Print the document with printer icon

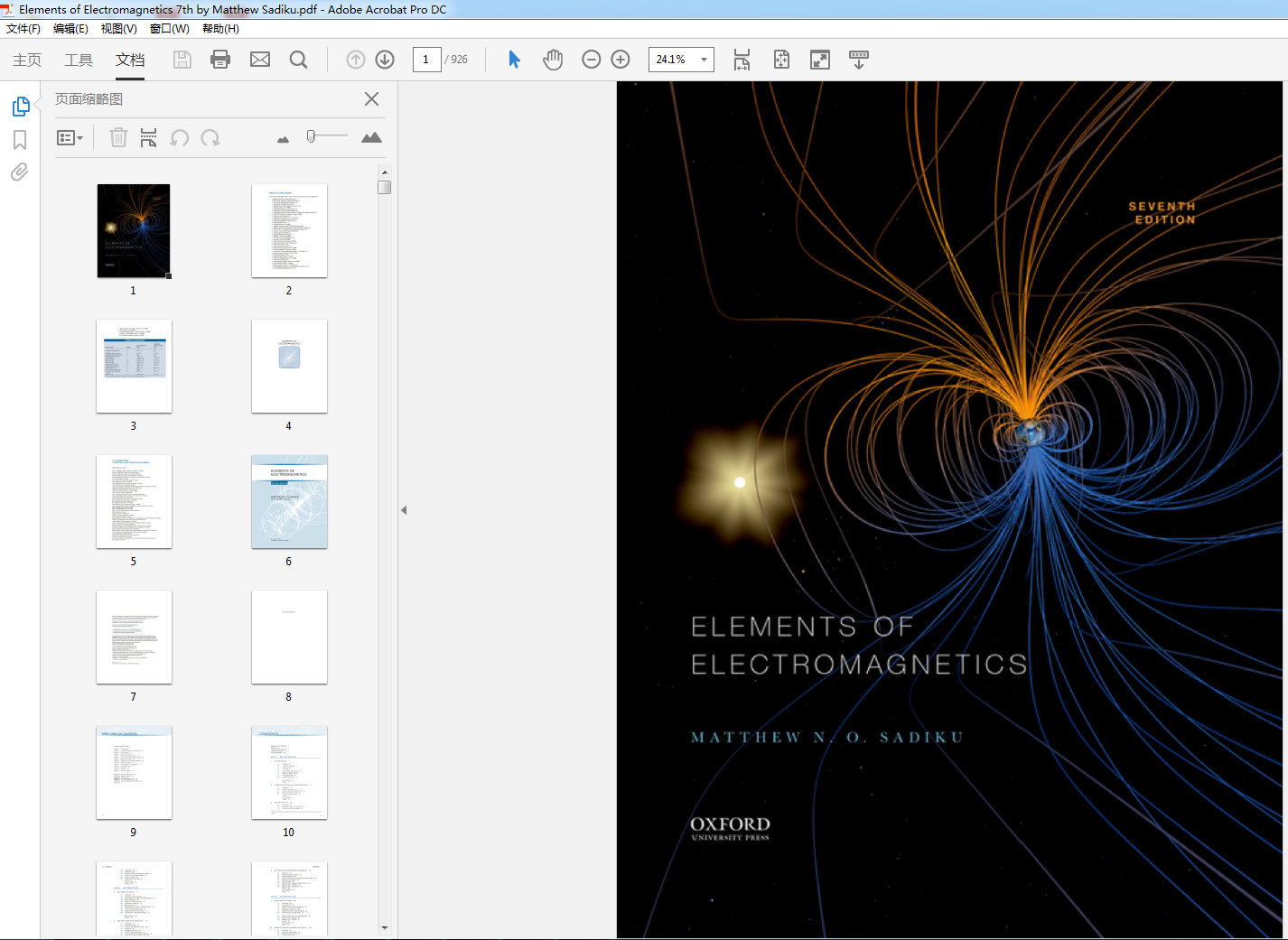point(220,60)
